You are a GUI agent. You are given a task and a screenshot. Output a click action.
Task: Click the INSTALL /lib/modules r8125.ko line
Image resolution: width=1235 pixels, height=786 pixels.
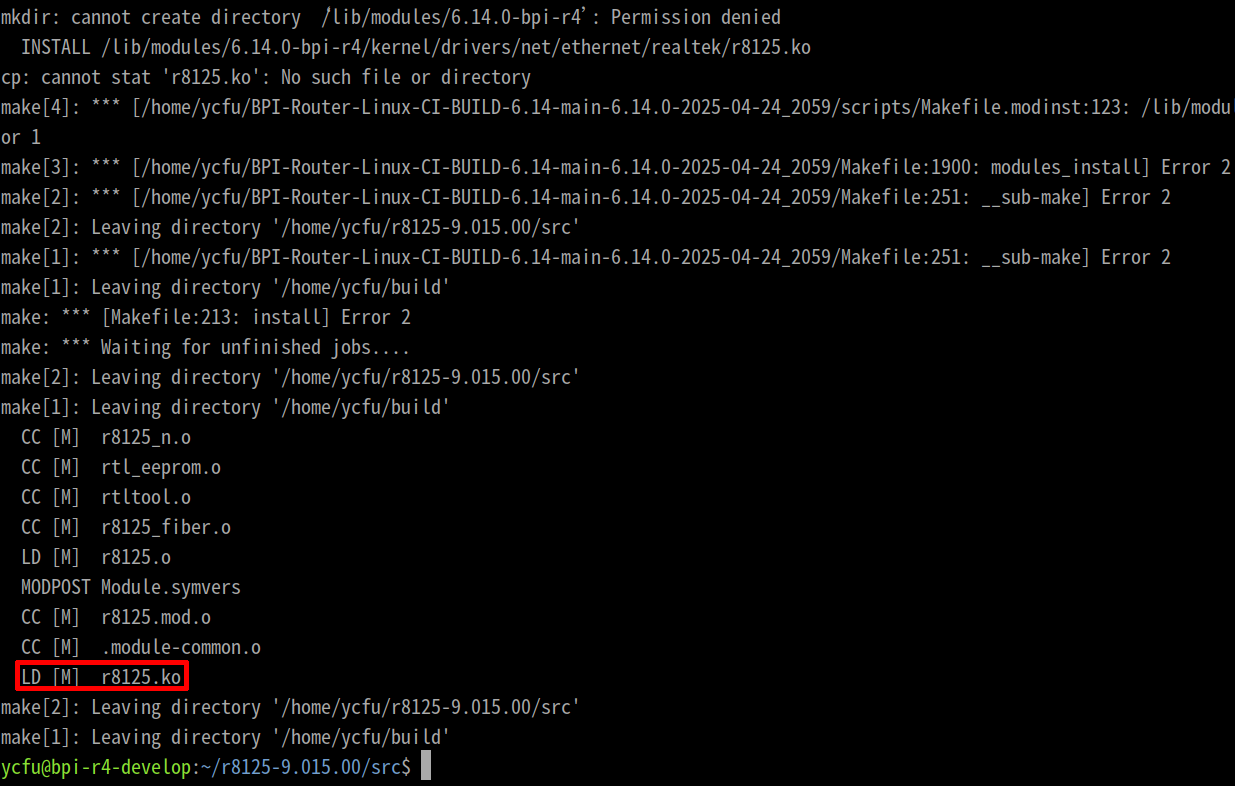[416, 47]
